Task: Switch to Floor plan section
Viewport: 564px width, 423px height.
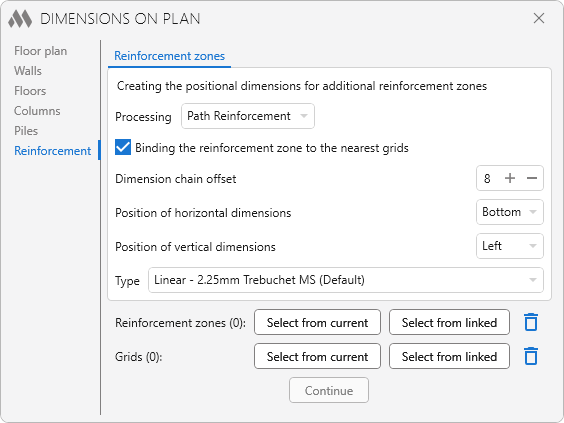Action: point(41,51)
